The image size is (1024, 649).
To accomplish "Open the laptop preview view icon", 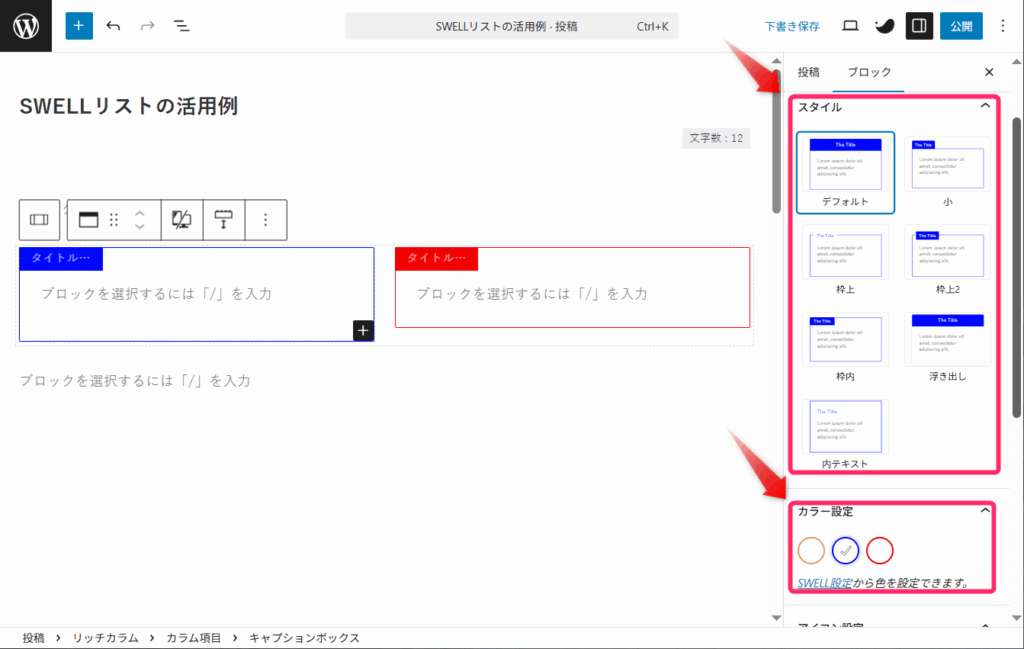I will tap(850, 26).
